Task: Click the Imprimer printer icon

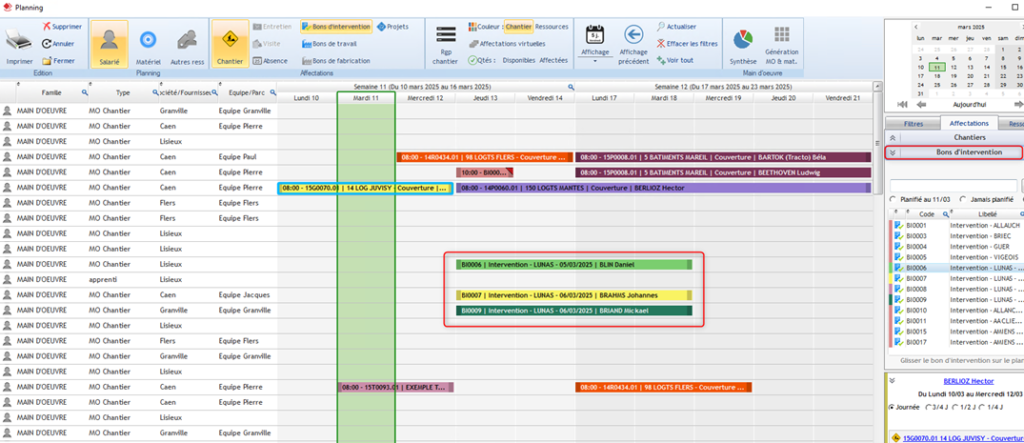Action: tap(19, 41)
